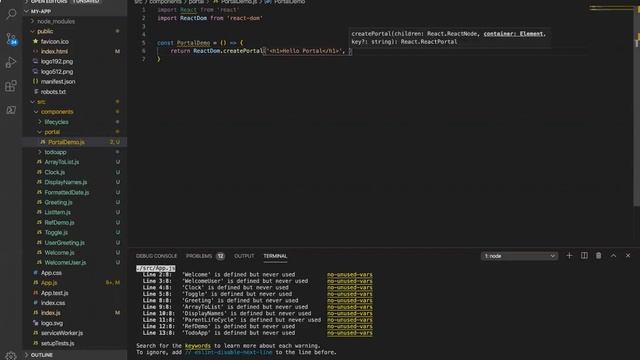Open UserGreeting.js file
The image size is (640, 360).
pos(64,242)
